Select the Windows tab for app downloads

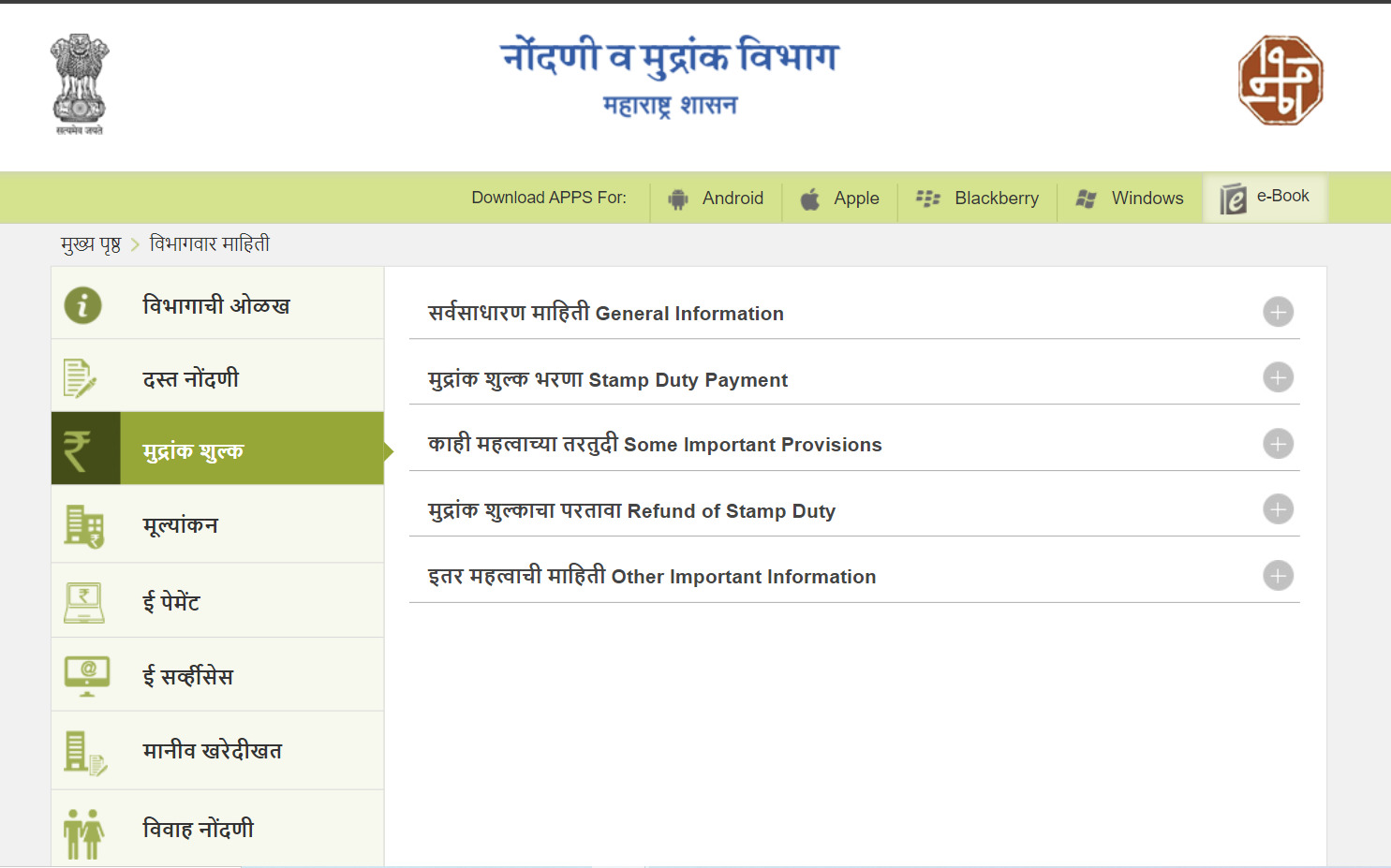[1130, 198]
